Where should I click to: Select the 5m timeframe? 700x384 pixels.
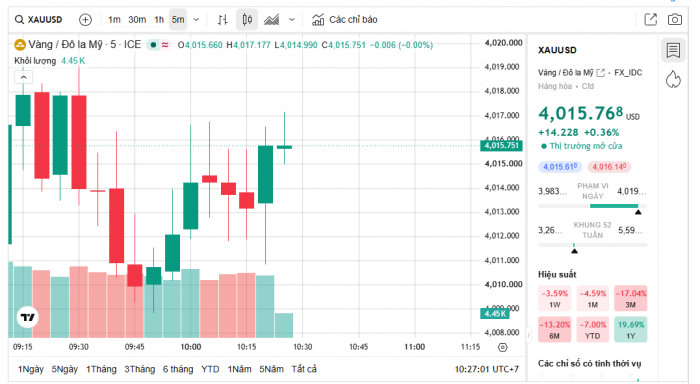(x=178, y=20)
